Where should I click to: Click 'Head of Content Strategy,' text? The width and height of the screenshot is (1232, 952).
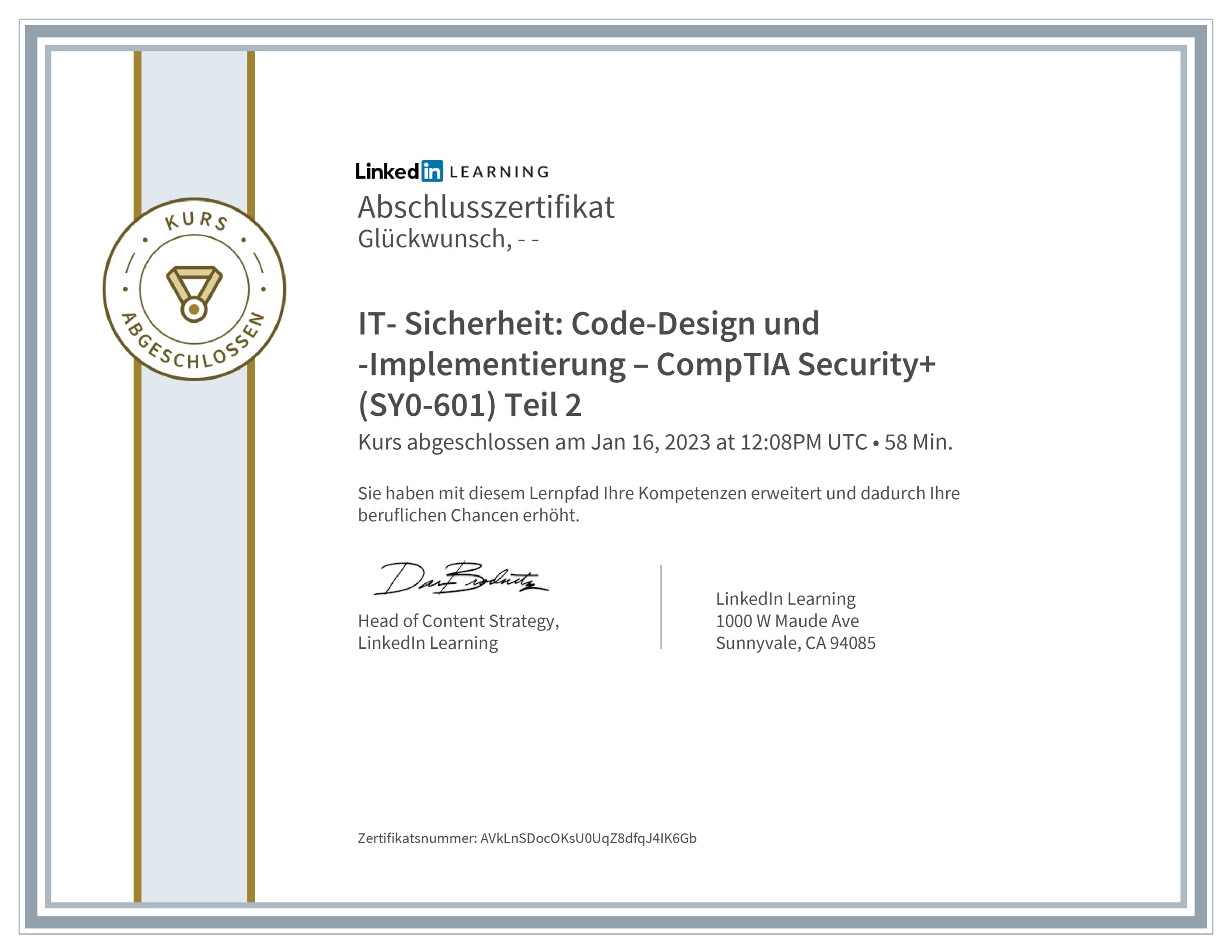459,621
